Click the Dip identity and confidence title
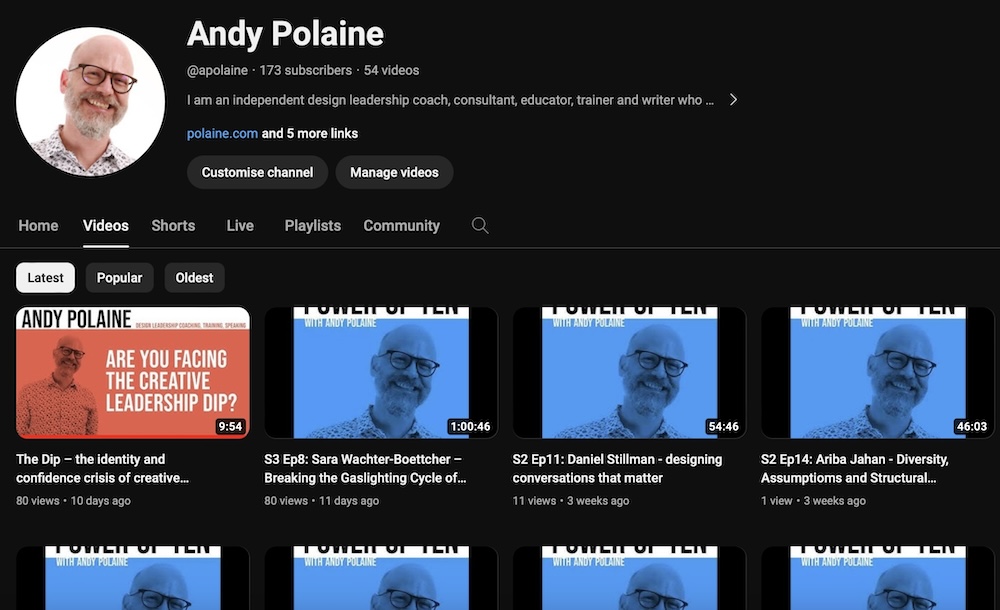This screenshot has width=1000, height=610. click(102, 468)
